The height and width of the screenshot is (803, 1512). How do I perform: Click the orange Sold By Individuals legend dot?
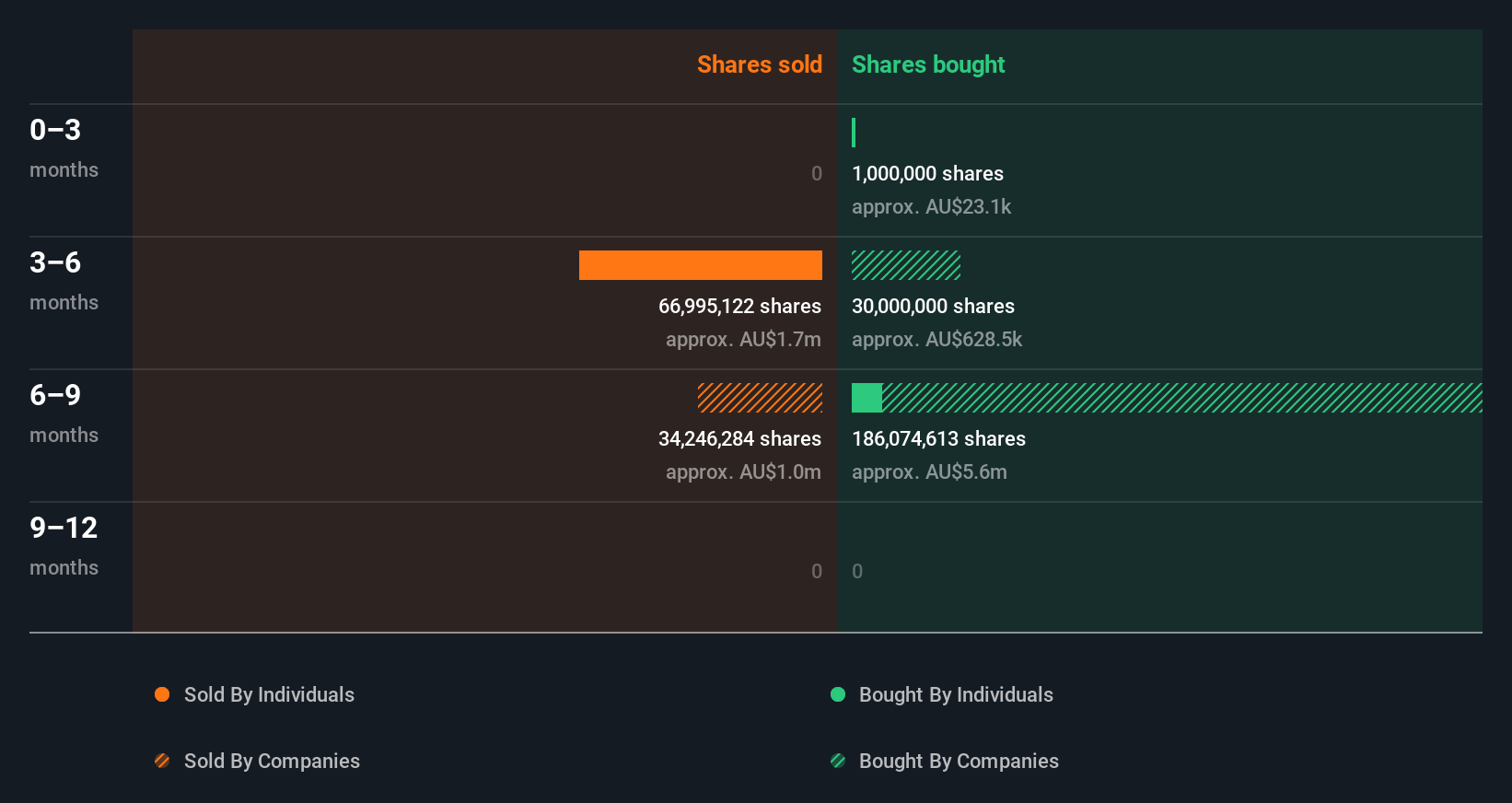[162, 694]
